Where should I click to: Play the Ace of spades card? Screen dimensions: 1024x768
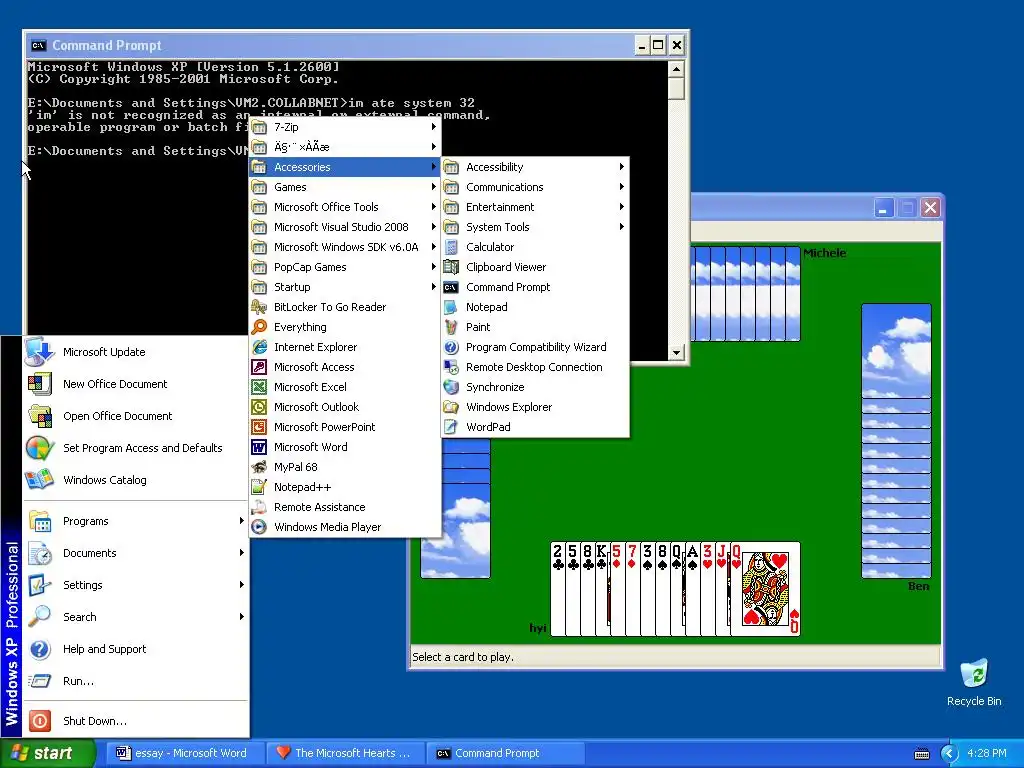pyautogui.click(x=692, y=589)
